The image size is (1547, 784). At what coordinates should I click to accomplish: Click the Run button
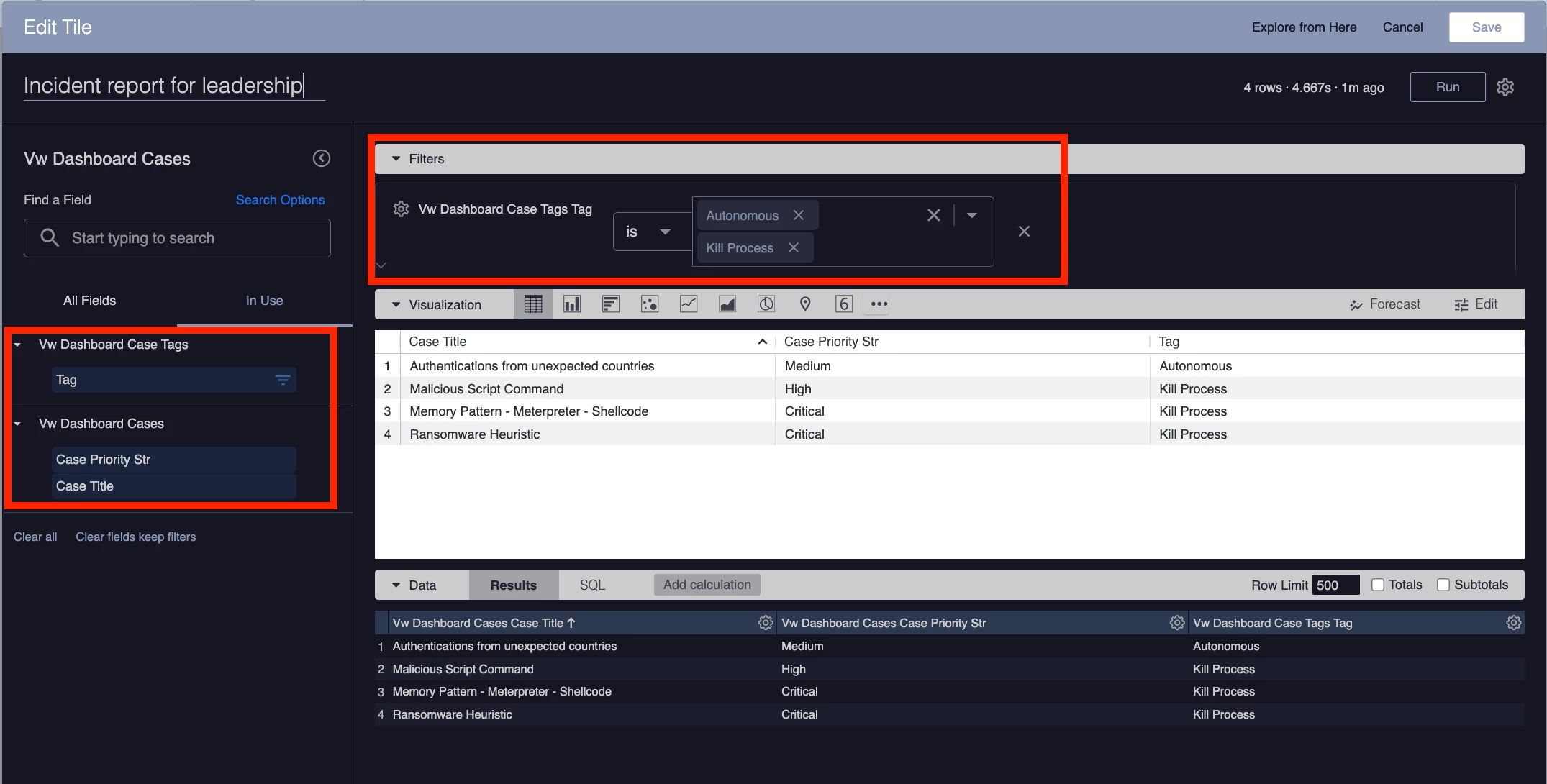pyautogui.click(x=1447, y=87)
